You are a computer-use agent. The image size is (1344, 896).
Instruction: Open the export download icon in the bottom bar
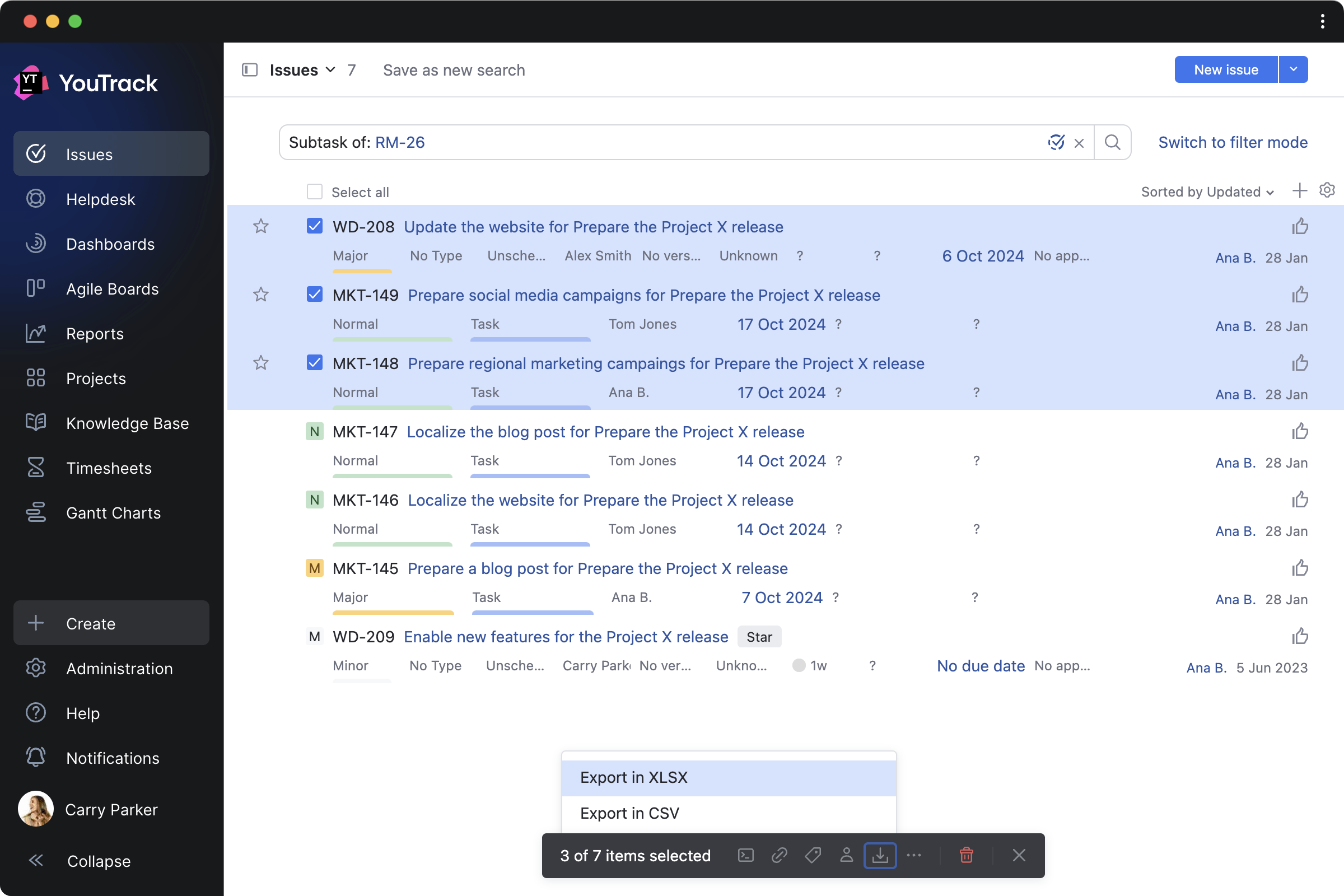point(880,856)
